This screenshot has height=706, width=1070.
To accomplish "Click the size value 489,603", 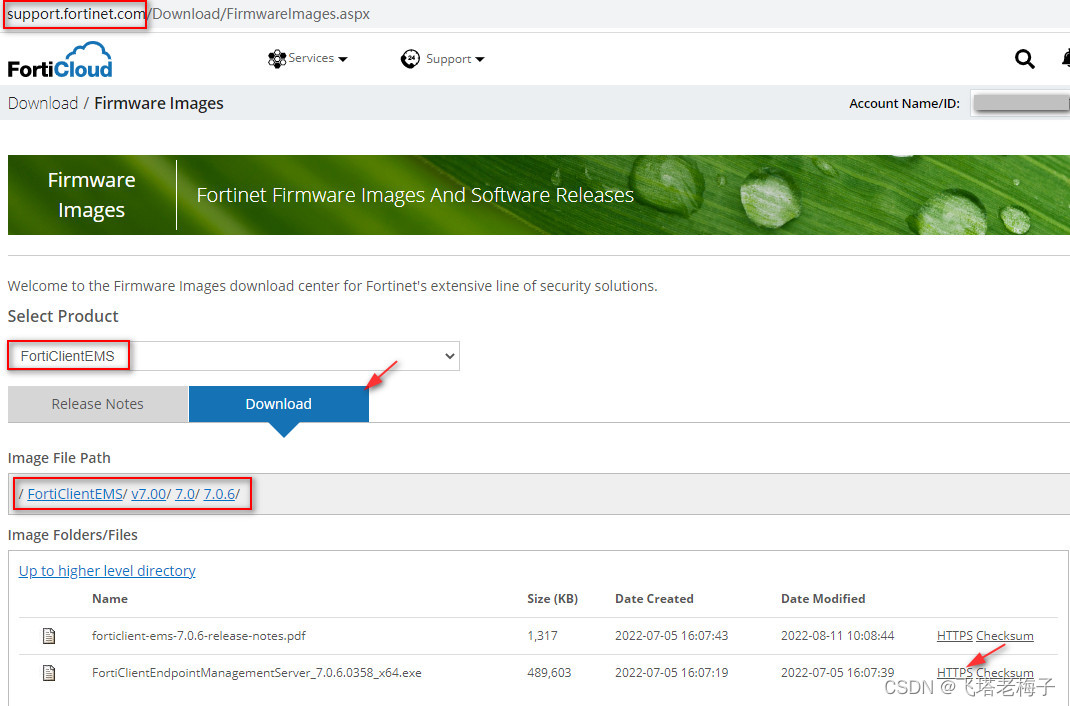I will click(x=549, y=673).
